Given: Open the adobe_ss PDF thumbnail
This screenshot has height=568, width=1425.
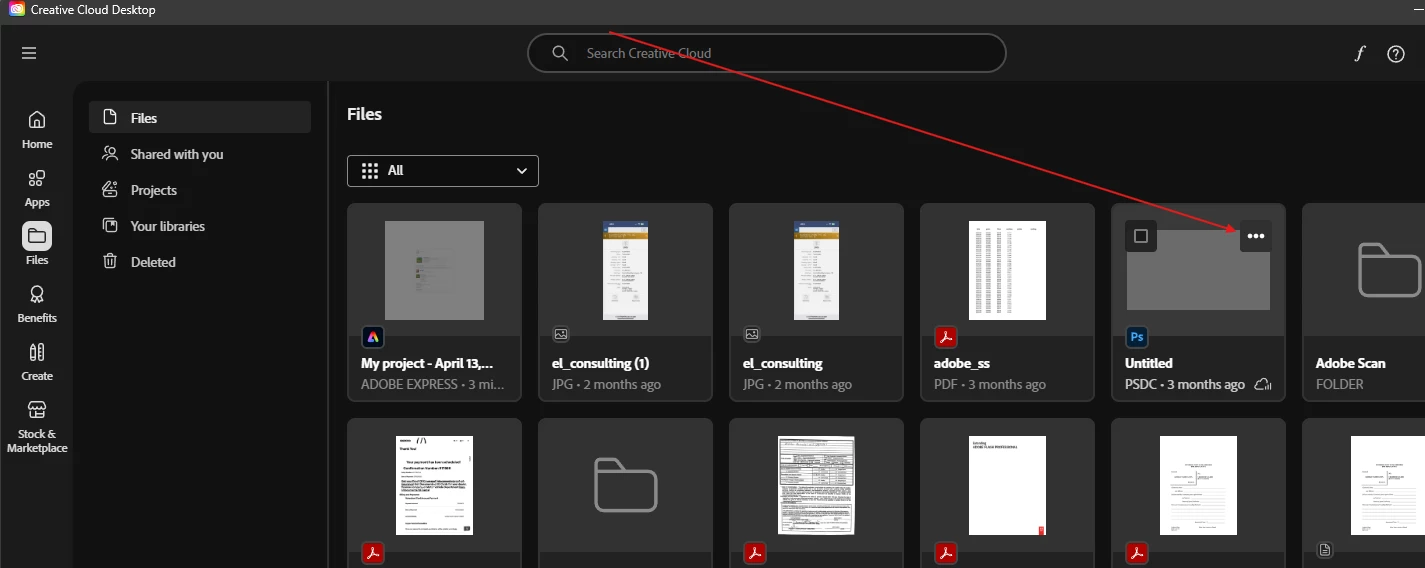Looking at the screenshot, I should [x=1007, y=270].
